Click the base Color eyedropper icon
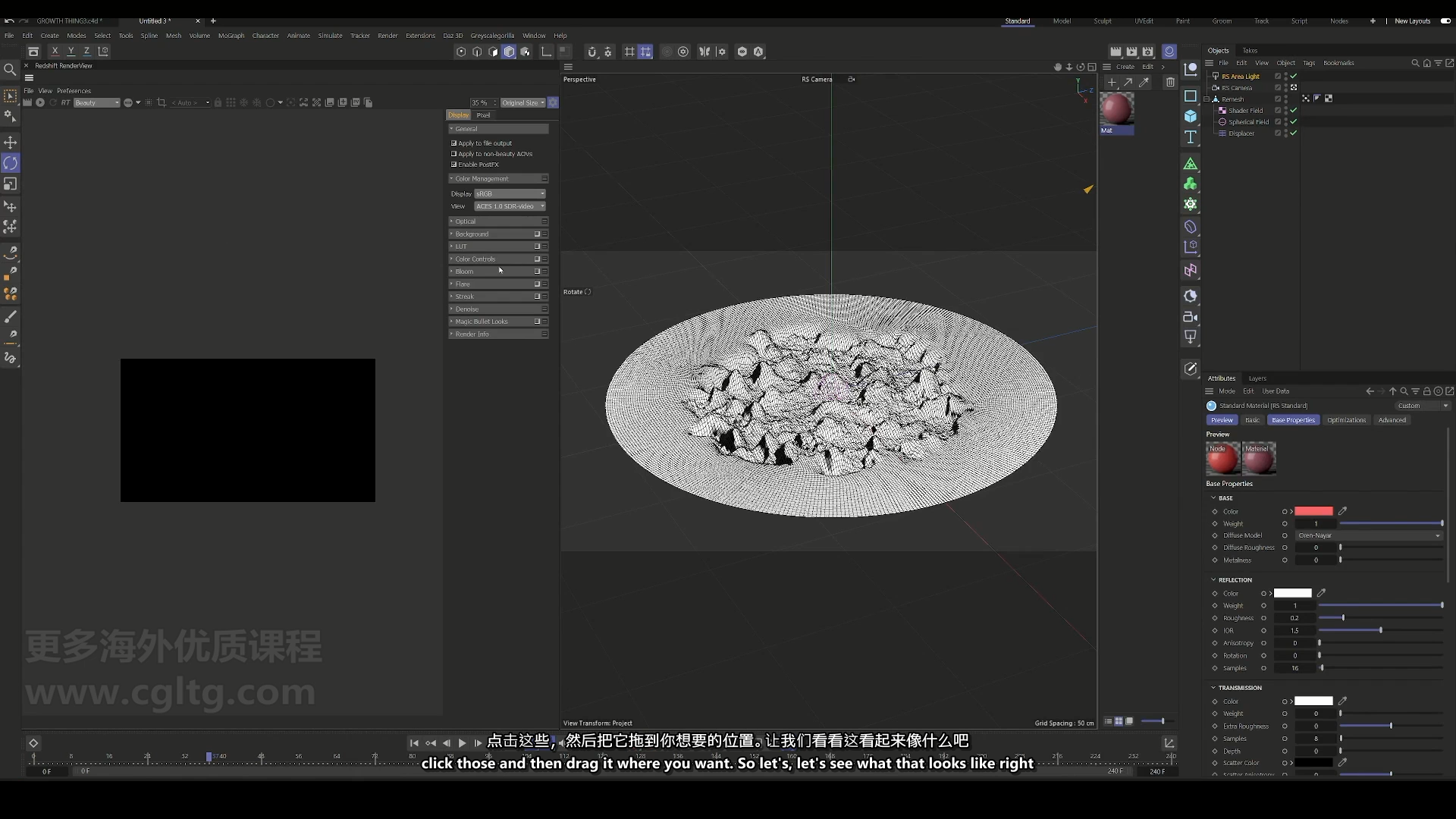The width and height of the screenshot is (1456, 819). pos(1342,511)
